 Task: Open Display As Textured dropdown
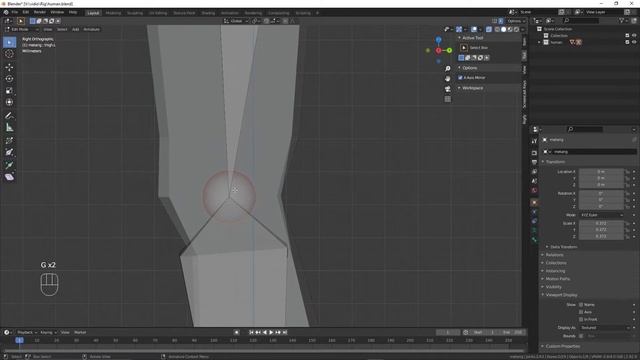point(605,328)
